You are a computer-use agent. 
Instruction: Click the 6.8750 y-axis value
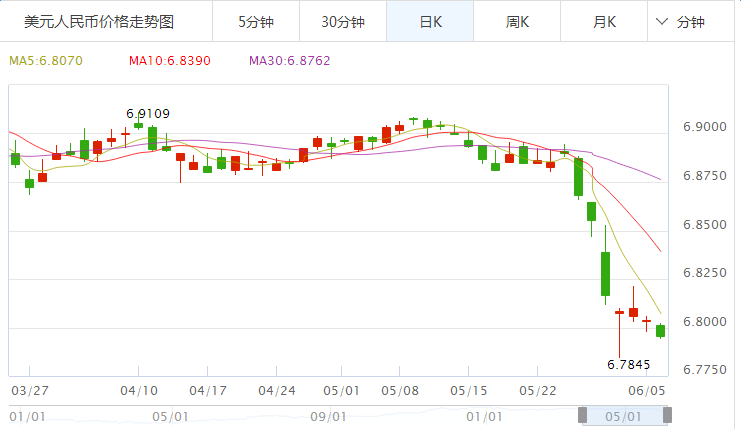(x=705, y=176)
